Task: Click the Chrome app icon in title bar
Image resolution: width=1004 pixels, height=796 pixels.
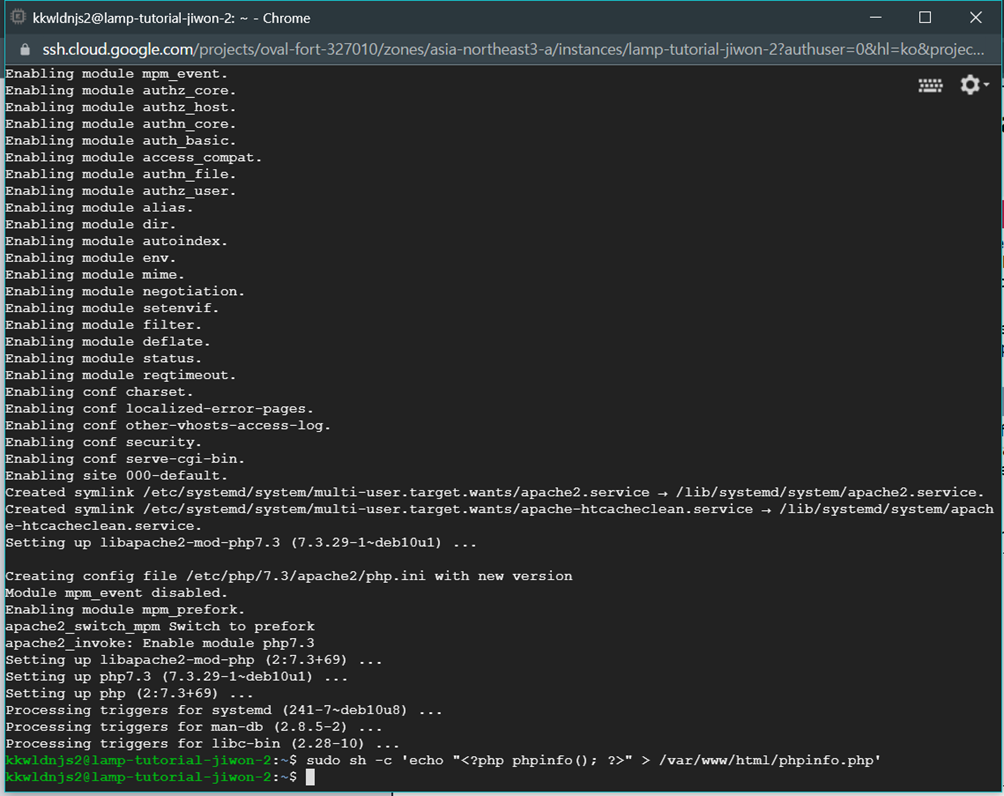Action: click(18, 17)
